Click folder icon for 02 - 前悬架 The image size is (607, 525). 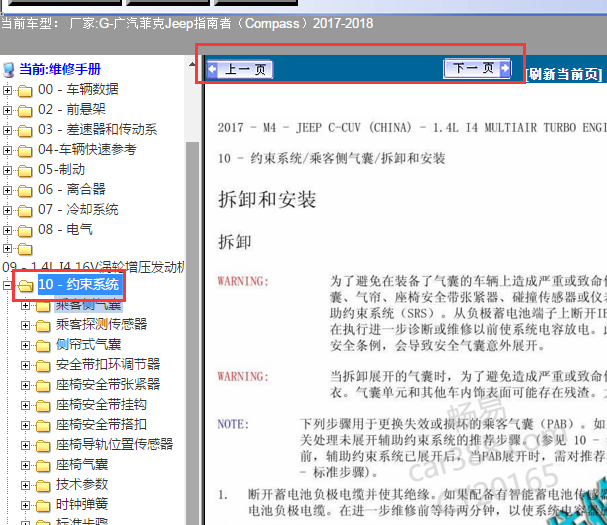tap(25, 111)
